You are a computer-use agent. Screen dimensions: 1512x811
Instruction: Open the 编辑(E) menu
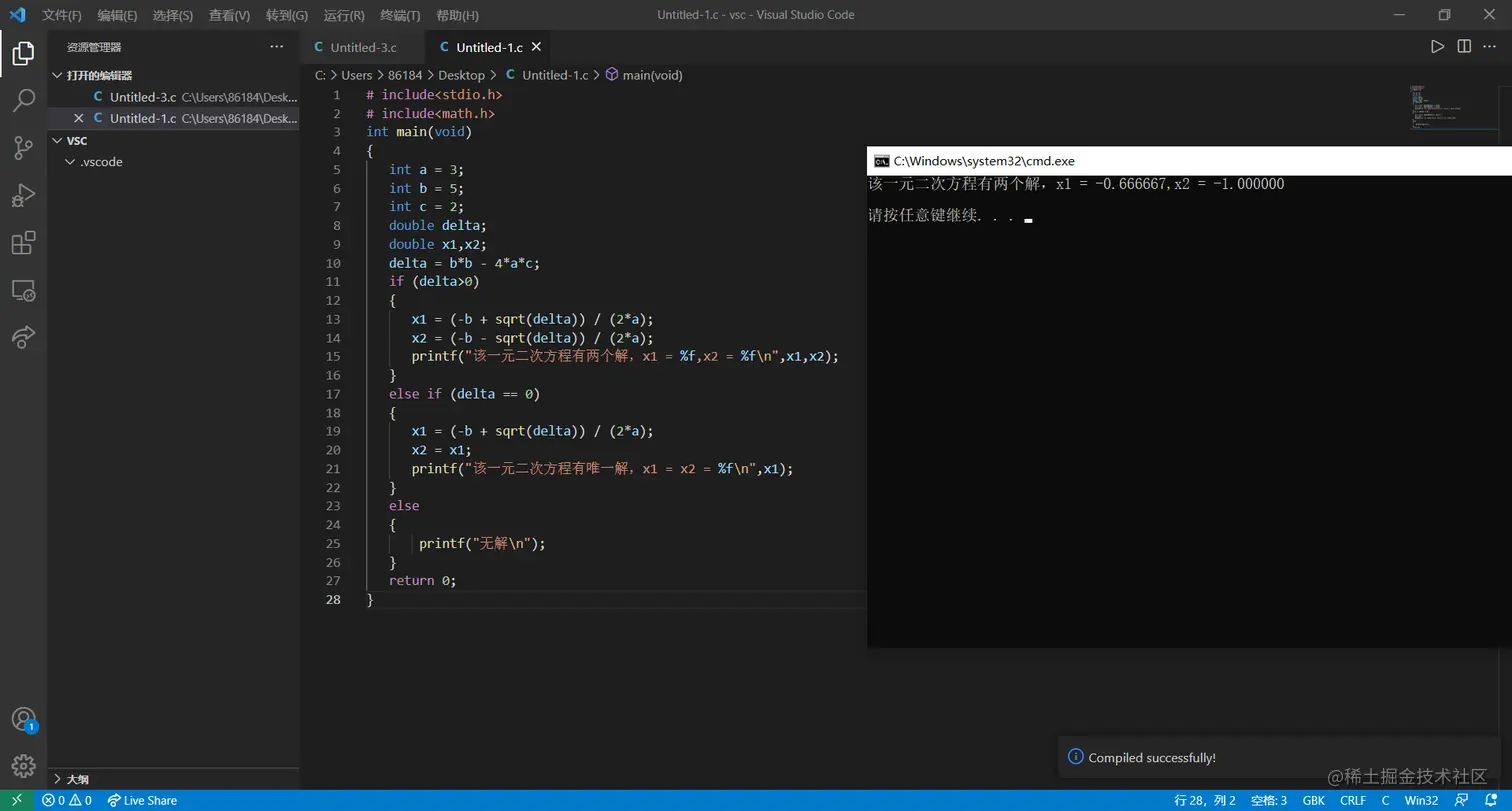(117, 15)
